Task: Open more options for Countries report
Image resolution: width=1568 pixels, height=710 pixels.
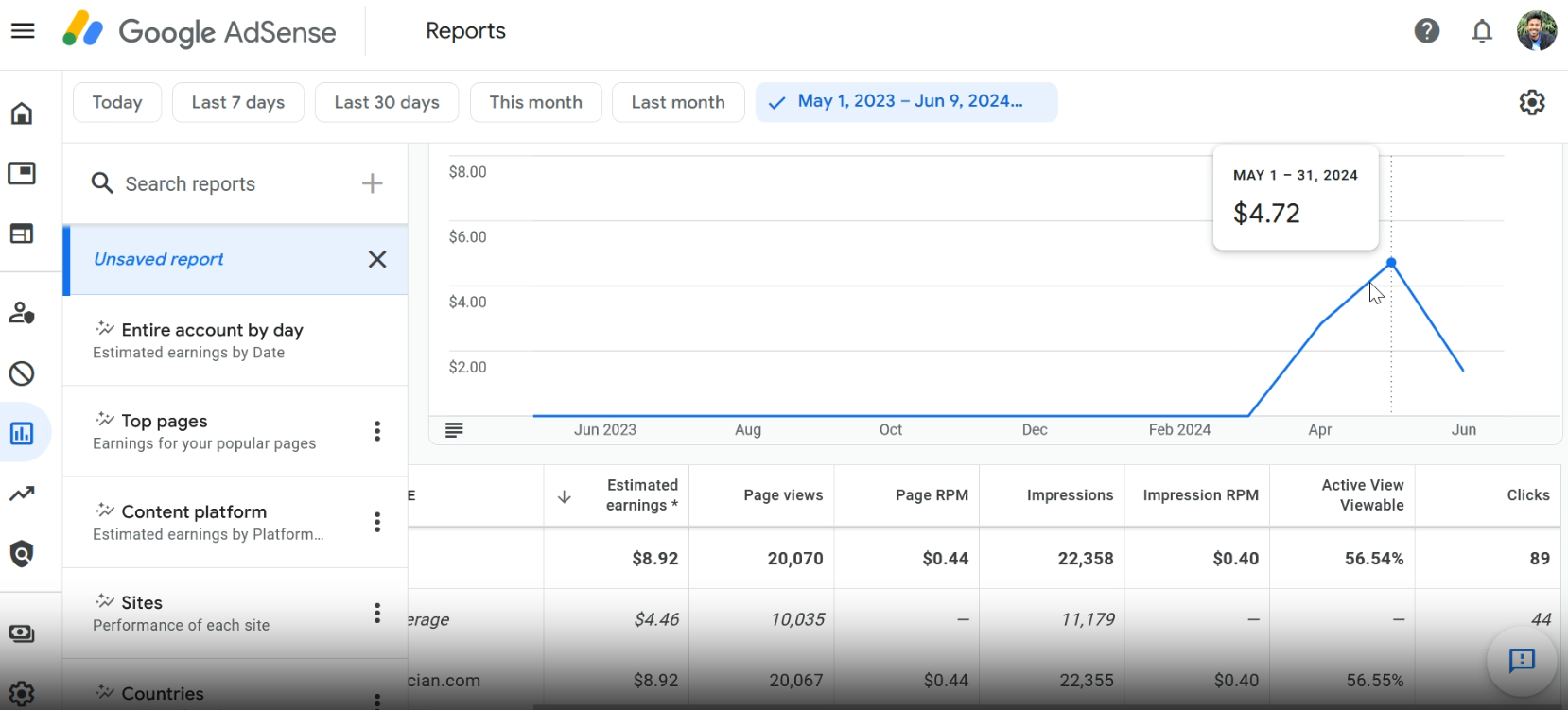Action: (x=377, y=701)
